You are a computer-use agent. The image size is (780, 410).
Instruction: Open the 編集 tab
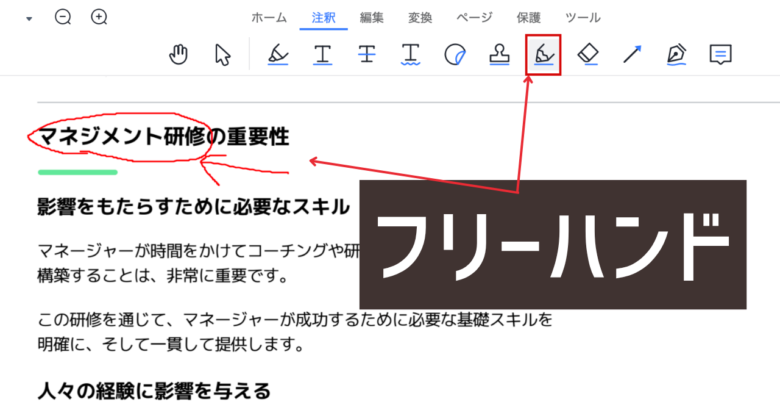click(x=371, y=17)
